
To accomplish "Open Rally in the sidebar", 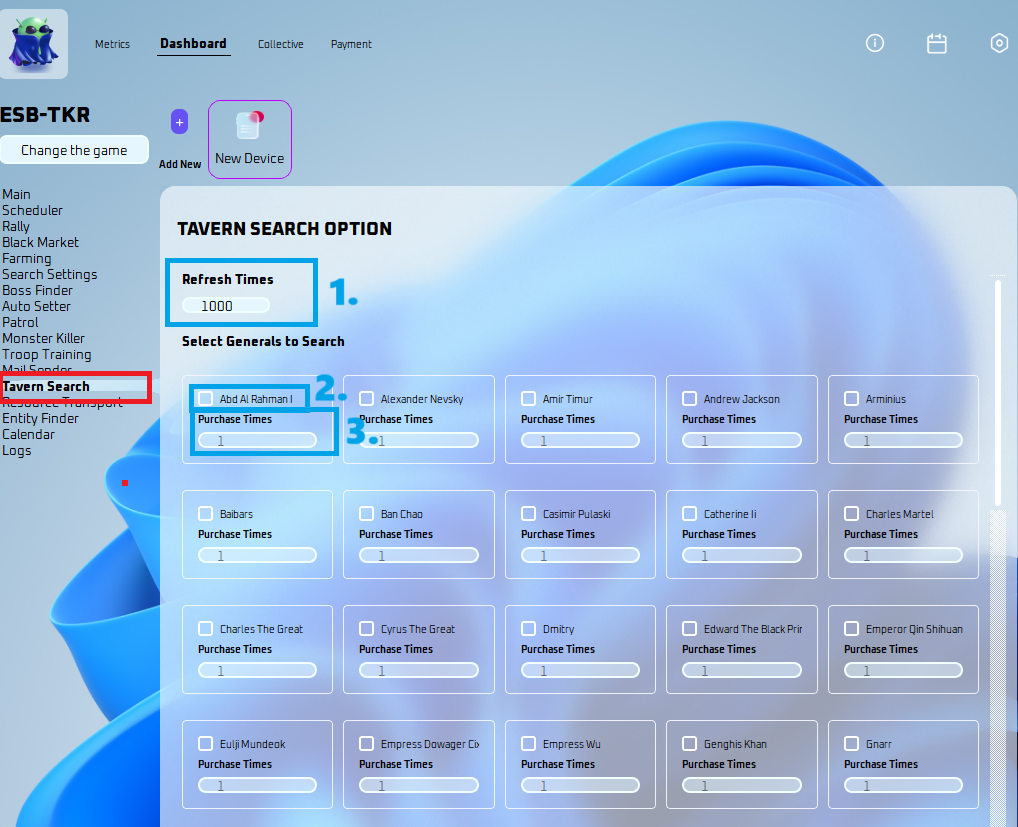I will pyautogui.click(x=16, y=227).
